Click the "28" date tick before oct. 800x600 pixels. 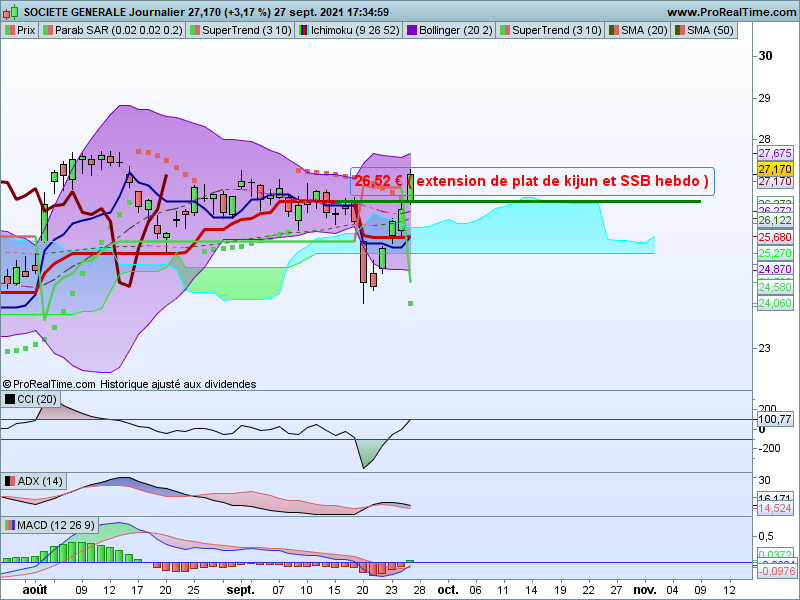(419, 590)
